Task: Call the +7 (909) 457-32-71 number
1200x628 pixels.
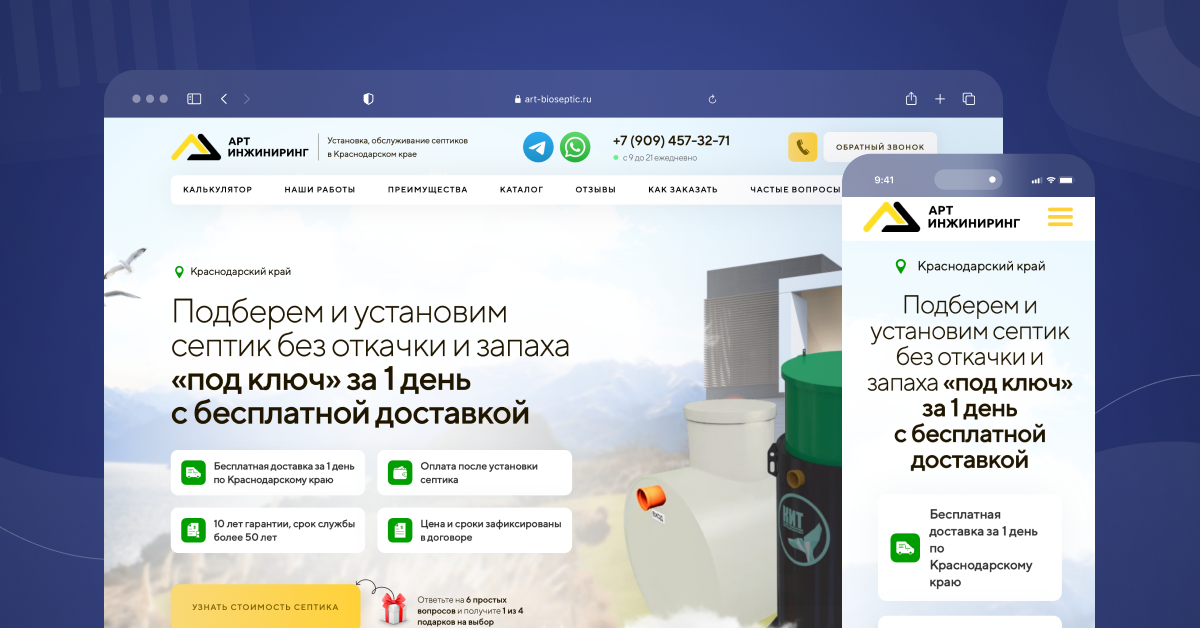Action: coord(671,141)
